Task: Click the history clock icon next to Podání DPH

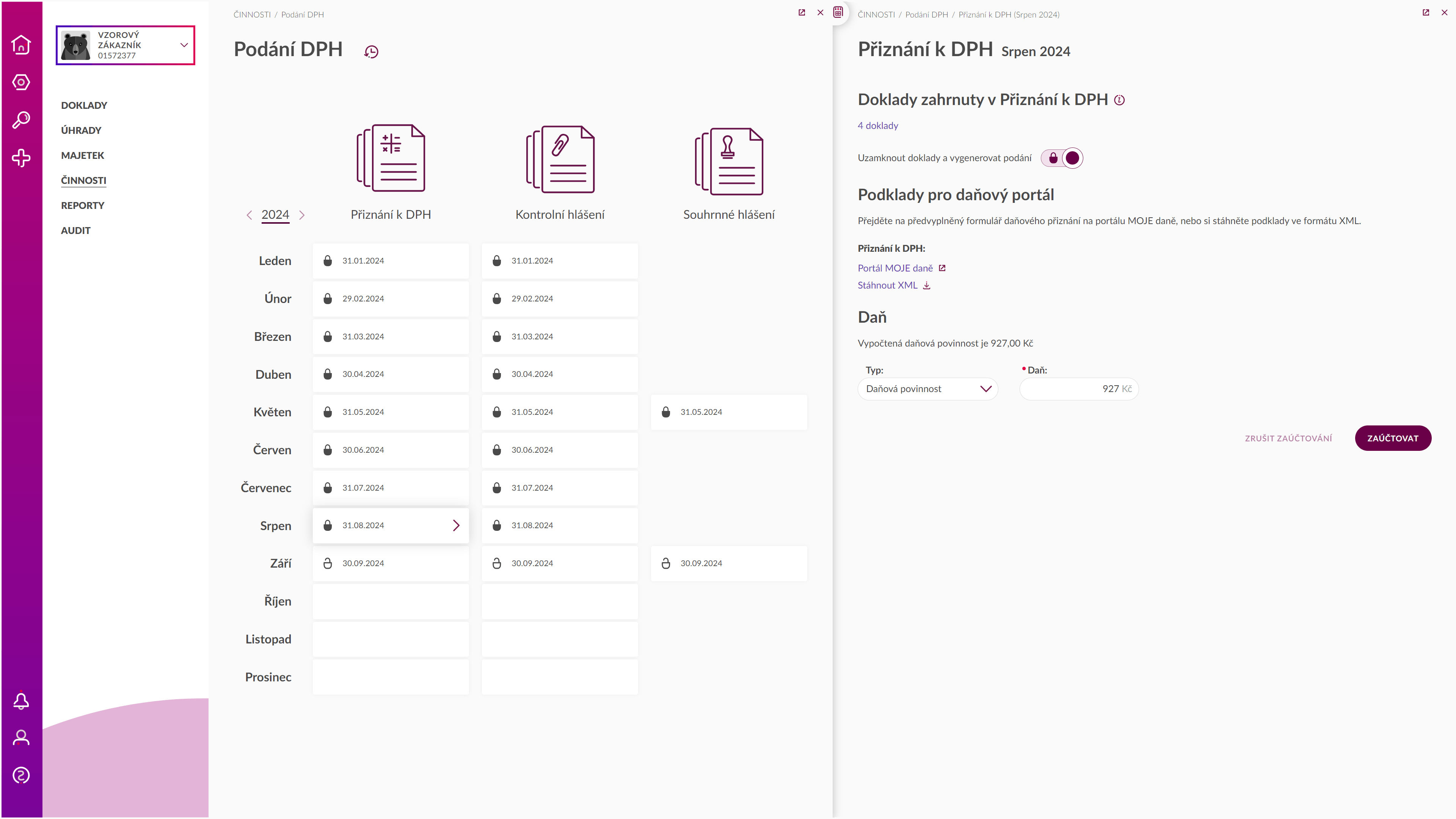Action: click(371, 52)
